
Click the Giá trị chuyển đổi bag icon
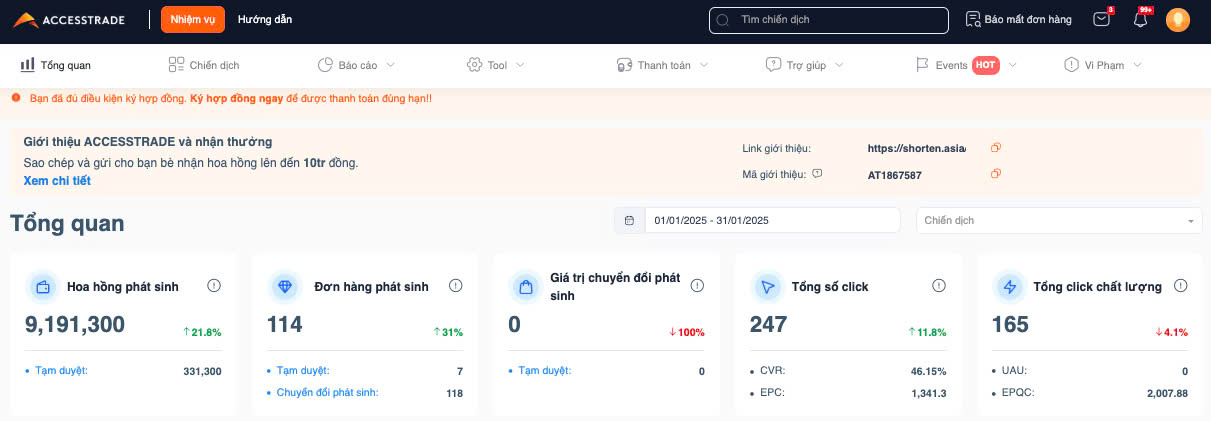(526, 287)
